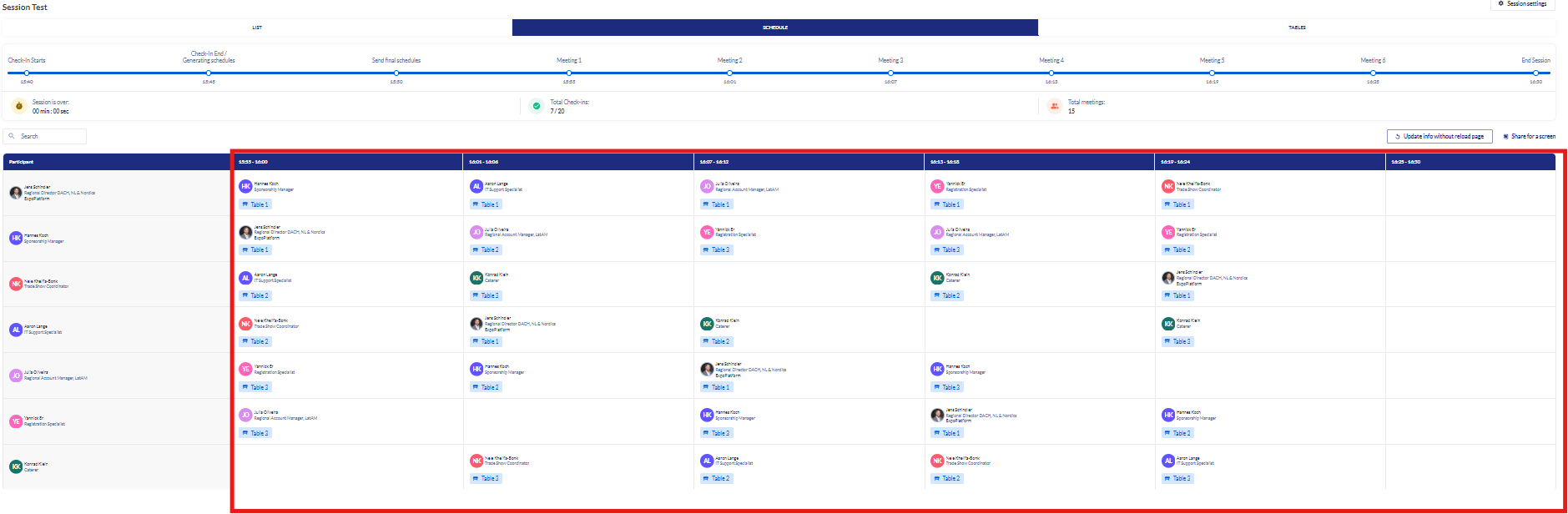Click Konrad Klein's KK avatar in Participant column

[16, 466]
